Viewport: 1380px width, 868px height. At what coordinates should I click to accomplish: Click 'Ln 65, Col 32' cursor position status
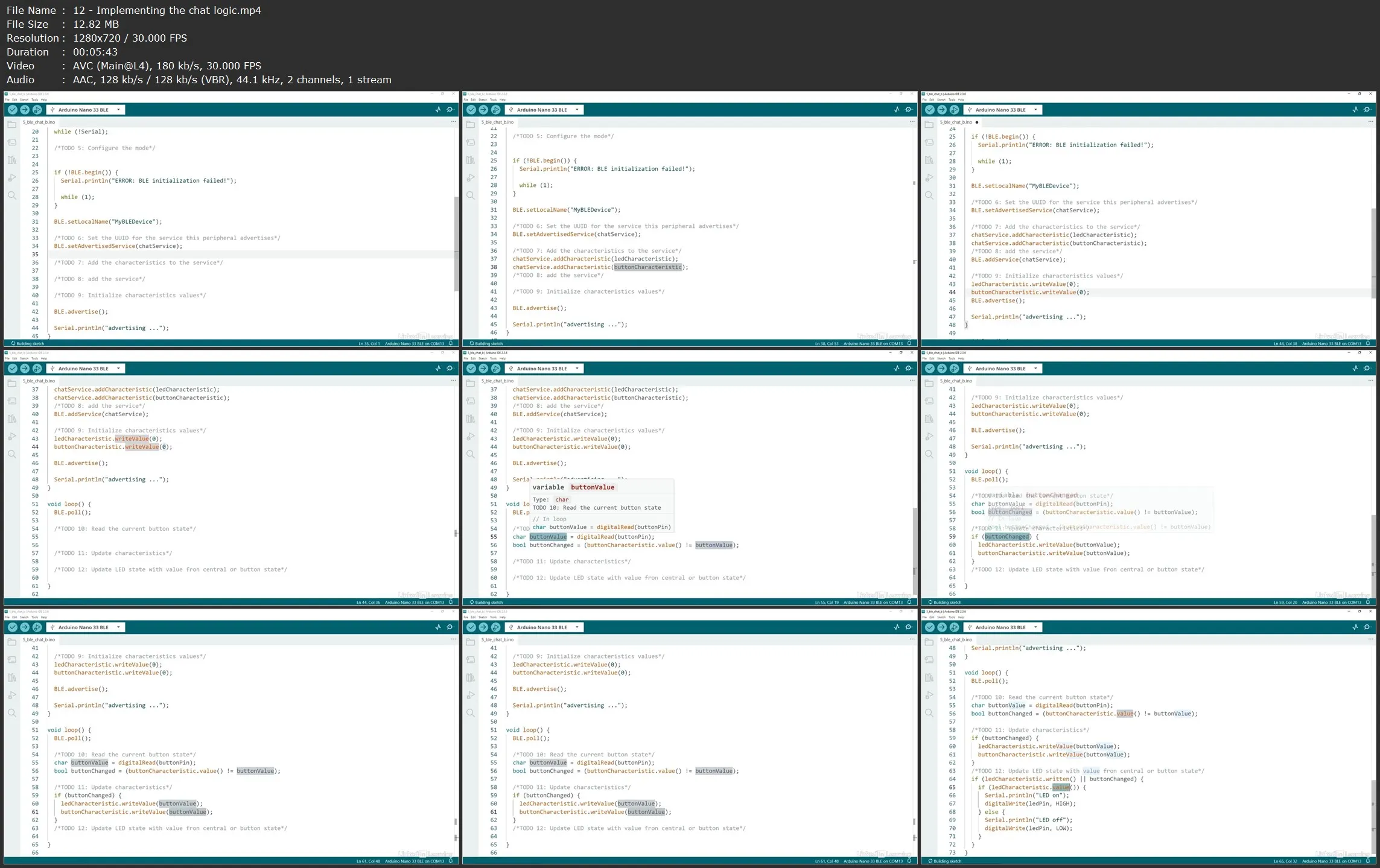[1285, 861]
